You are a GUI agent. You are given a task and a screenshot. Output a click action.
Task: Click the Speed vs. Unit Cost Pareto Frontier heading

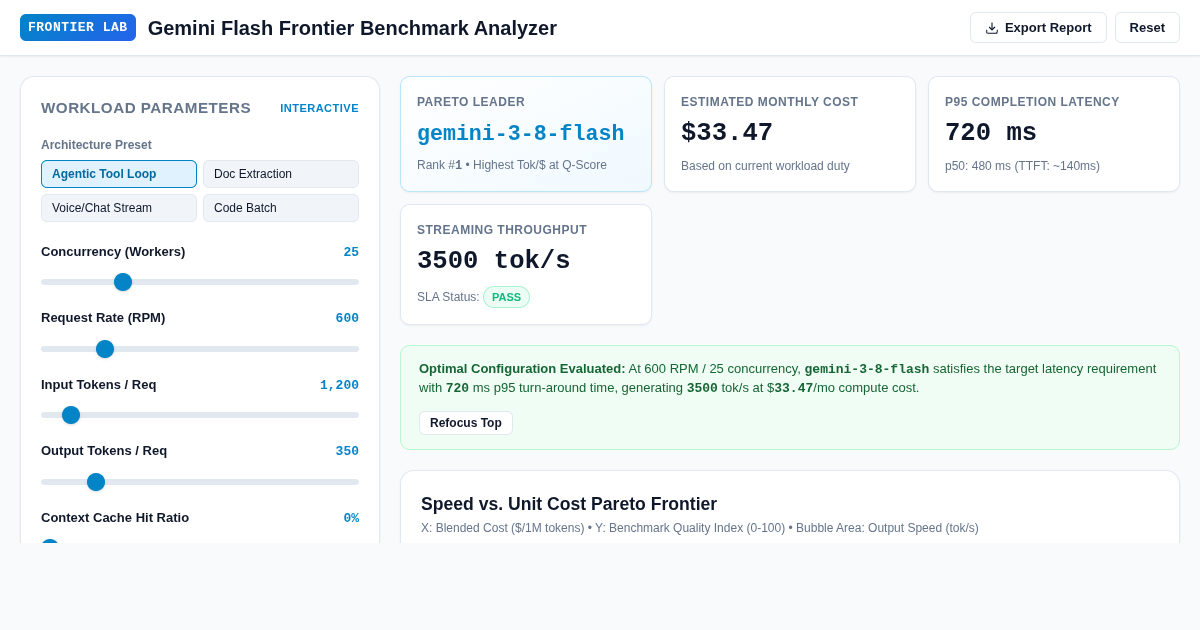click(569, 504)
